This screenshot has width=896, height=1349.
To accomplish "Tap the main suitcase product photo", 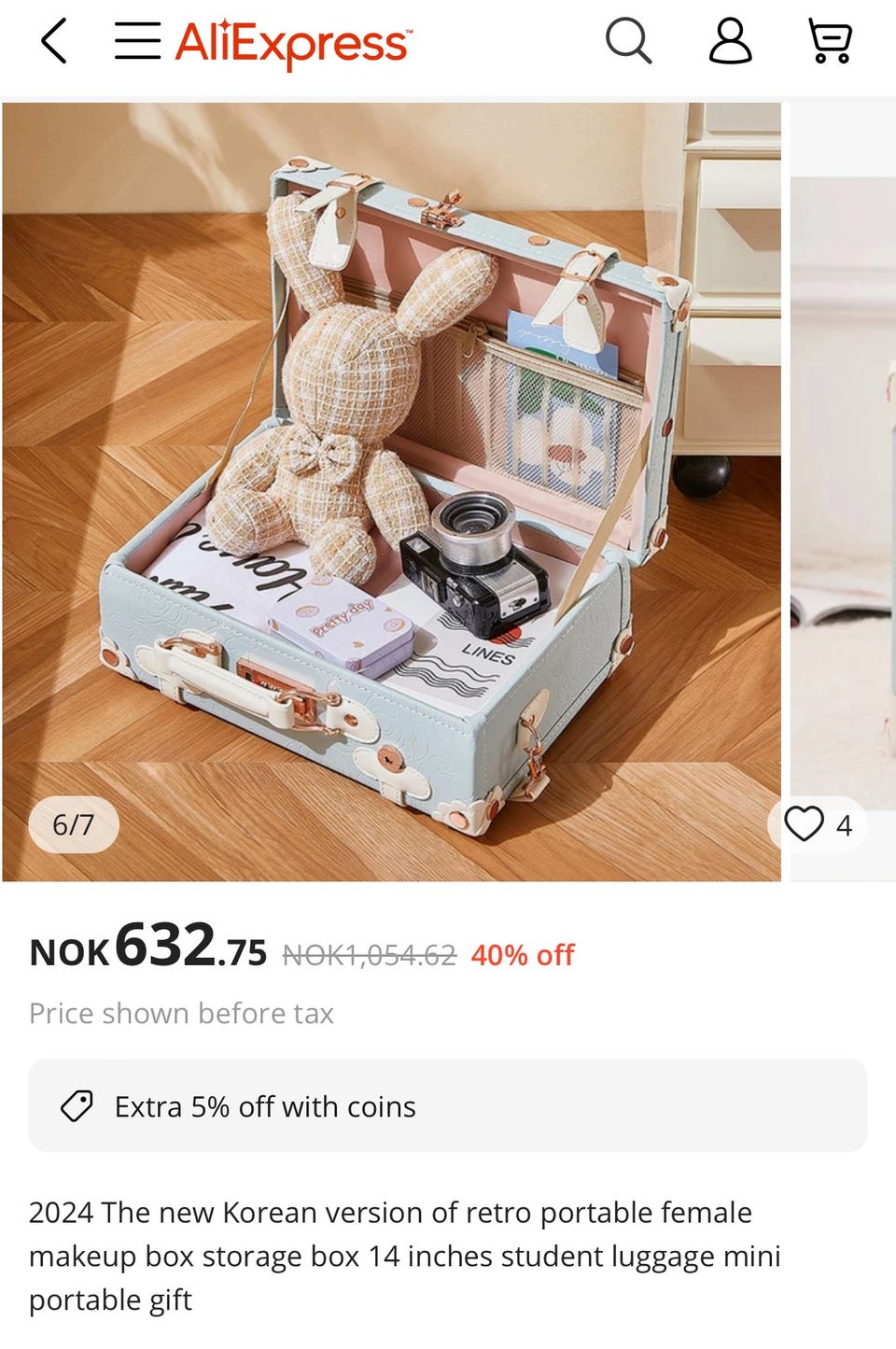I will coord(391,492).
